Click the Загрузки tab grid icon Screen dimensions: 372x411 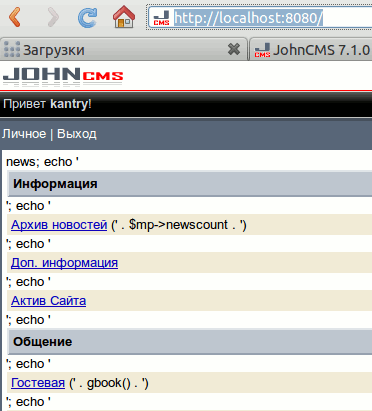click(12, 49)
